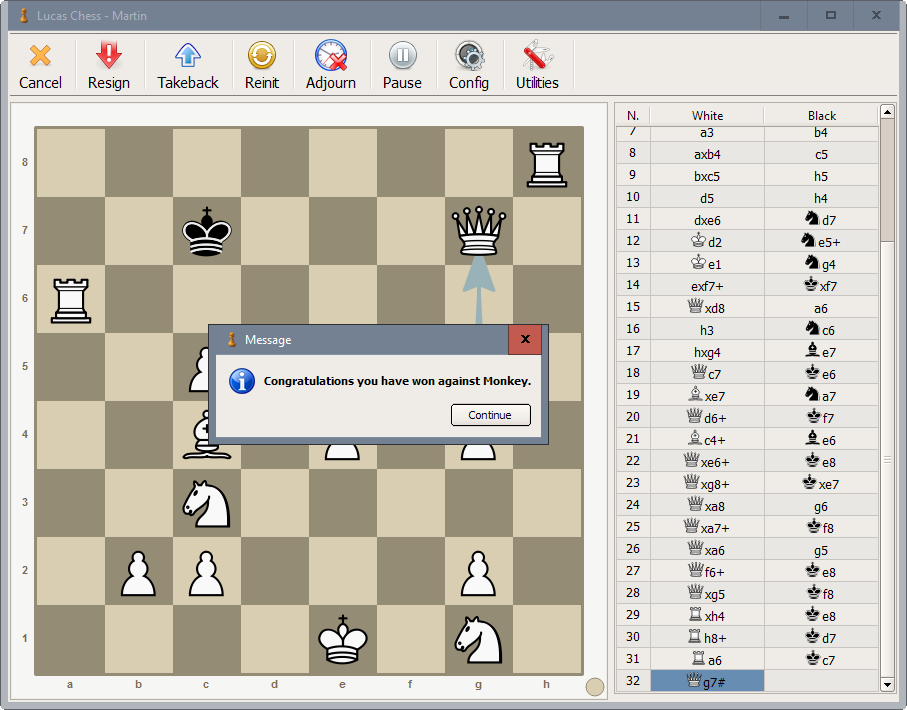This screenshot has width=907, height=710.
Task: Select move 26 white Qxa6 cell
Action: (x=707, y=550)
